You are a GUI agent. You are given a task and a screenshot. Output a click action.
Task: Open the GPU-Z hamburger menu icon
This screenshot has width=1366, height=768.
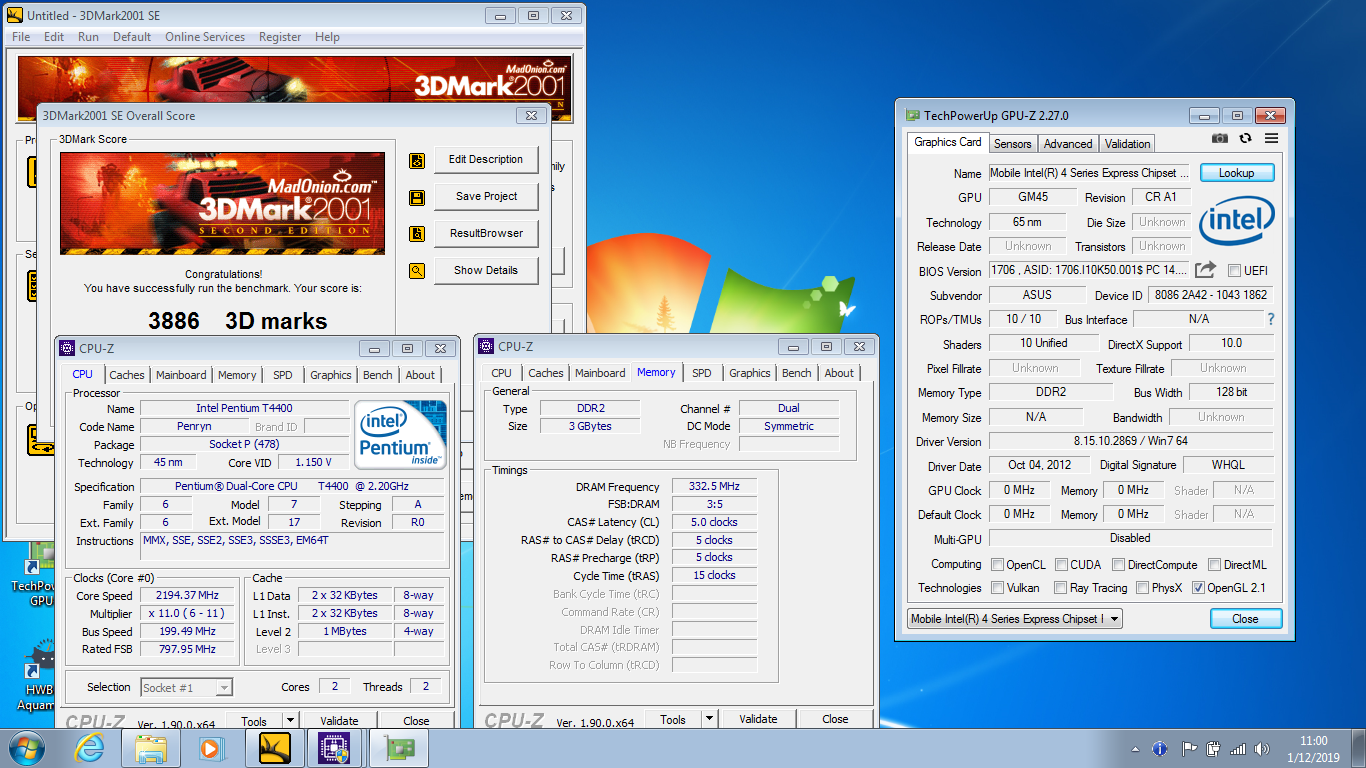coord(1271,139)
